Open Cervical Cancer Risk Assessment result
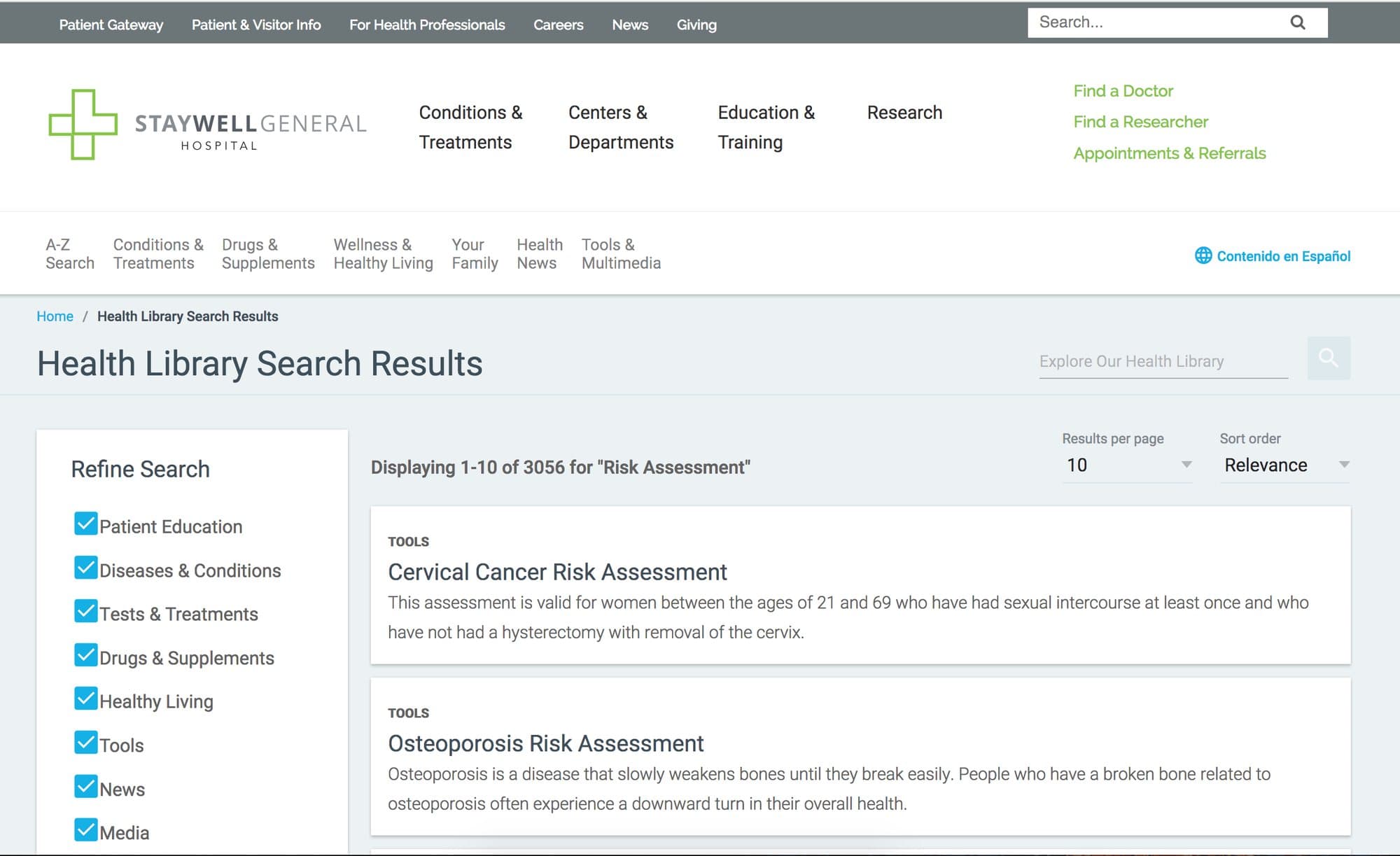 (557, 572)
